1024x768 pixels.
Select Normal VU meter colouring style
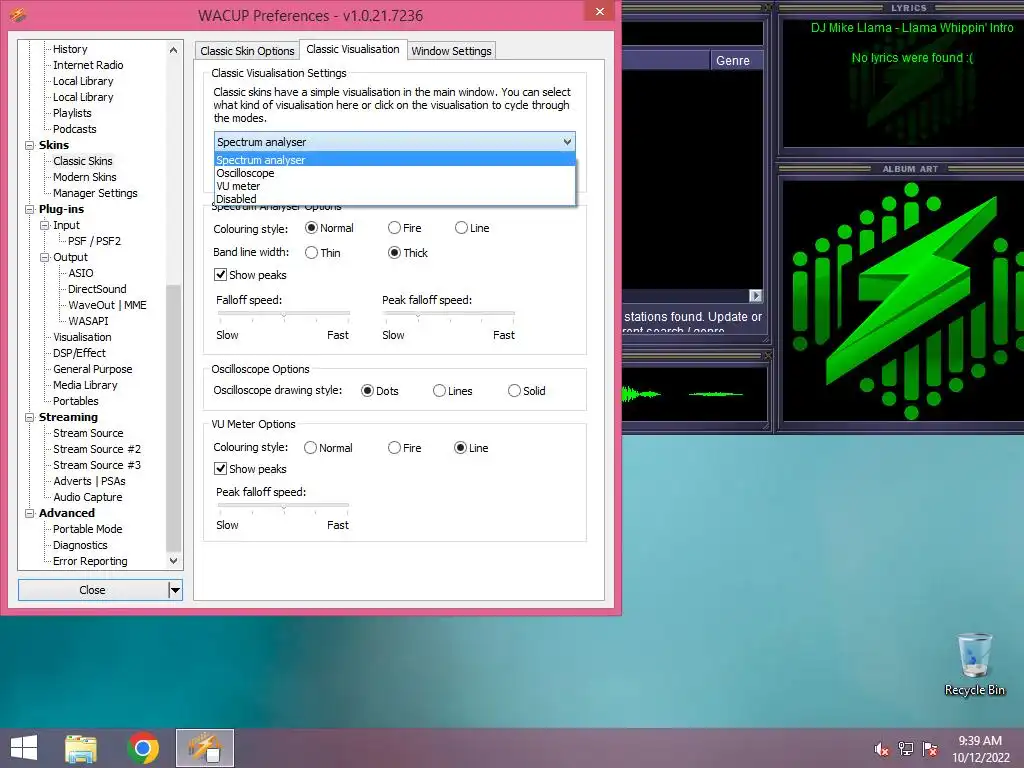click(x=328, y=448)
